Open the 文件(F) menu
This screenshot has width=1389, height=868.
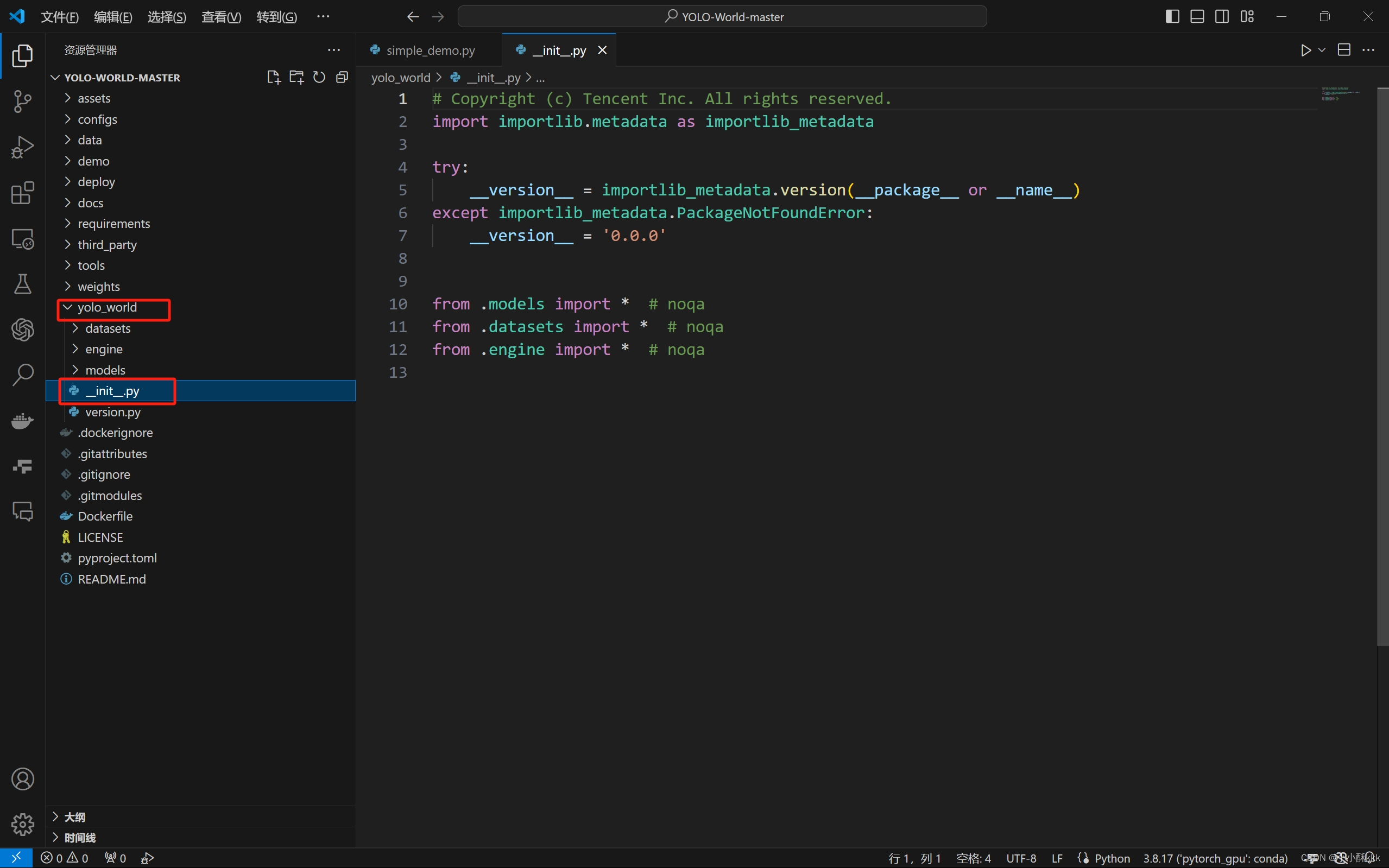(60, 17)
